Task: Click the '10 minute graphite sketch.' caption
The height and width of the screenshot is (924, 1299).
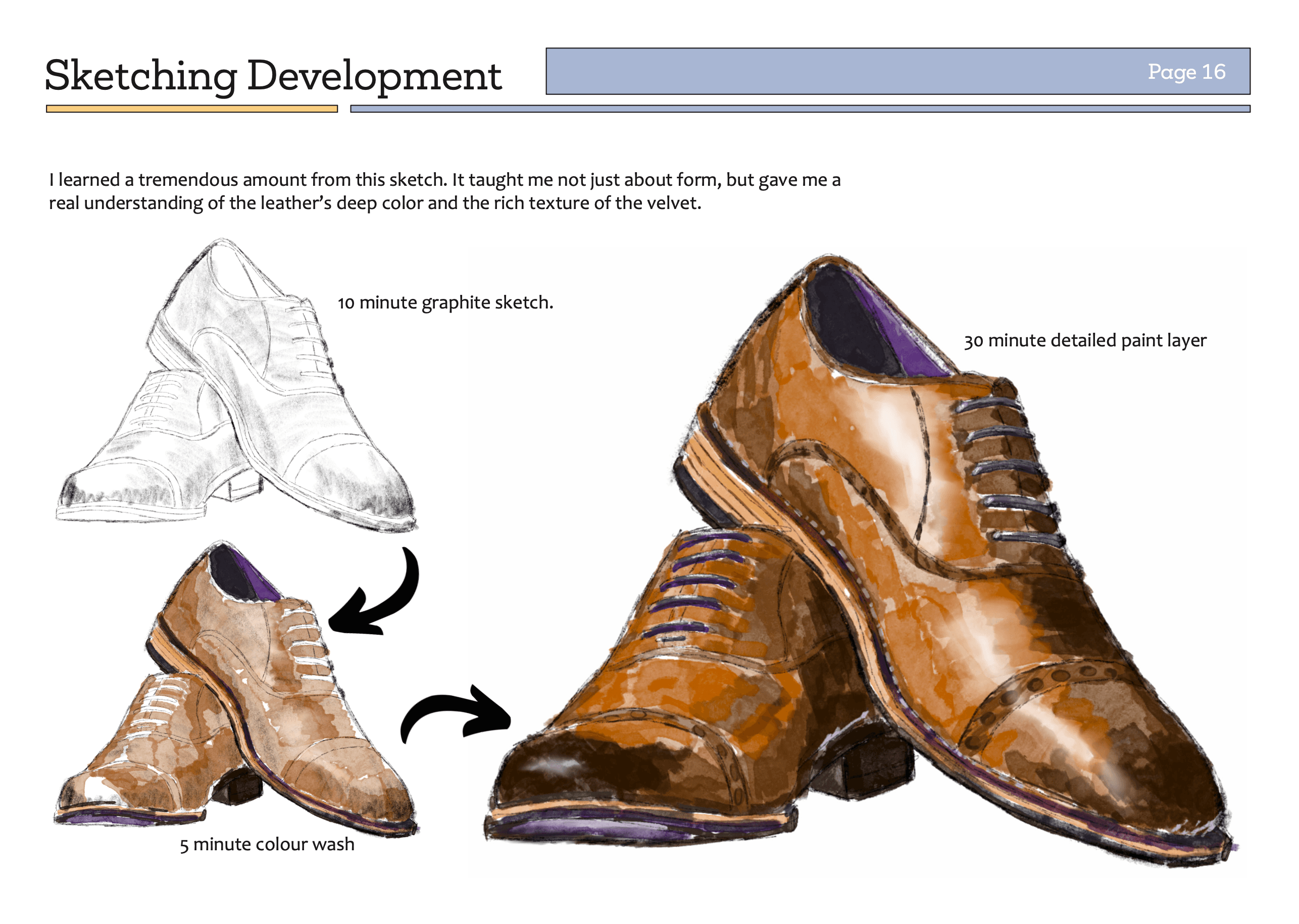Action: (445, 302)
